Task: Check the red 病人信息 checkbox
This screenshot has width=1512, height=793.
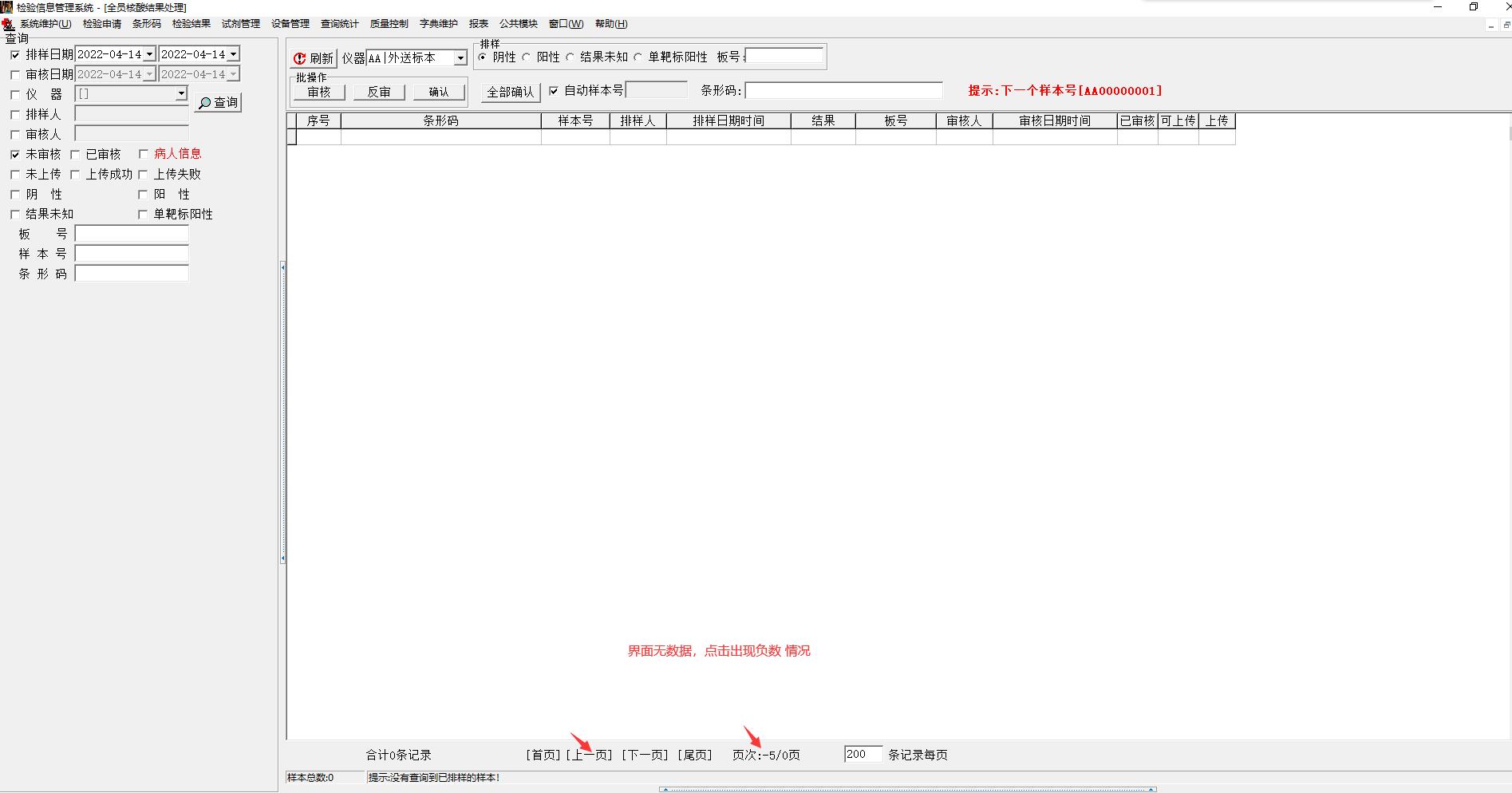Action: [x=144, y=154]
